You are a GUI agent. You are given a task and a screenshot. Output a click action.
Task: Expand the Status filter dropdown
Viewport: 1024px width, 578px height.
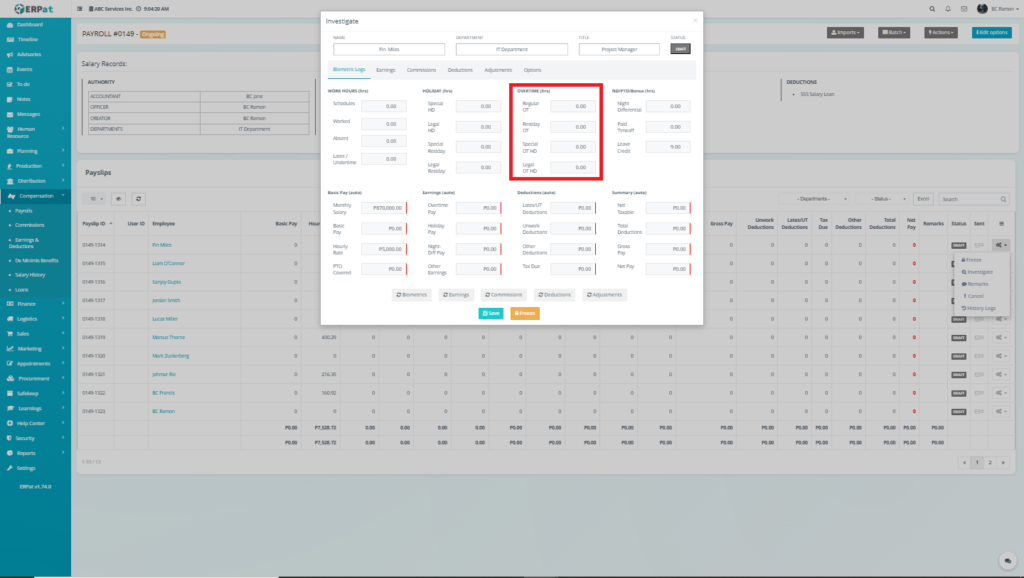pyautogui.click(x=882, y=199)
